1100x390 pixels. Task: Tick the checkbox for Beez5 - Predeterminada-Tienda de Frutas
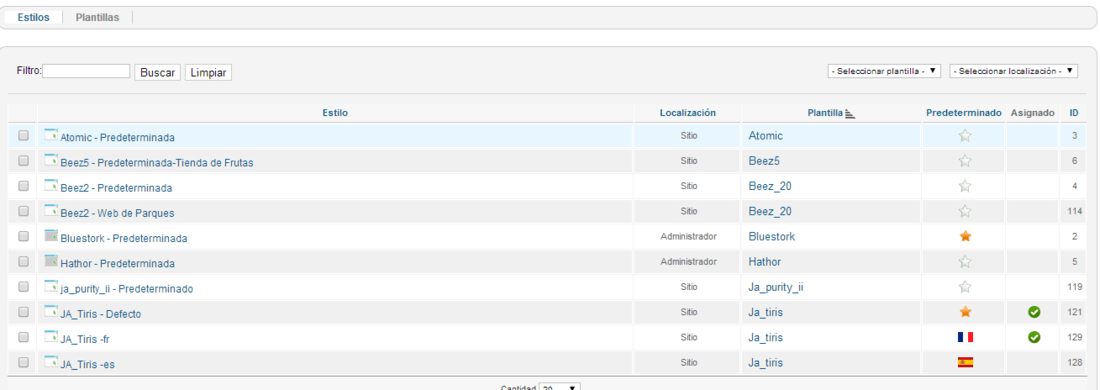pos(23,161)
